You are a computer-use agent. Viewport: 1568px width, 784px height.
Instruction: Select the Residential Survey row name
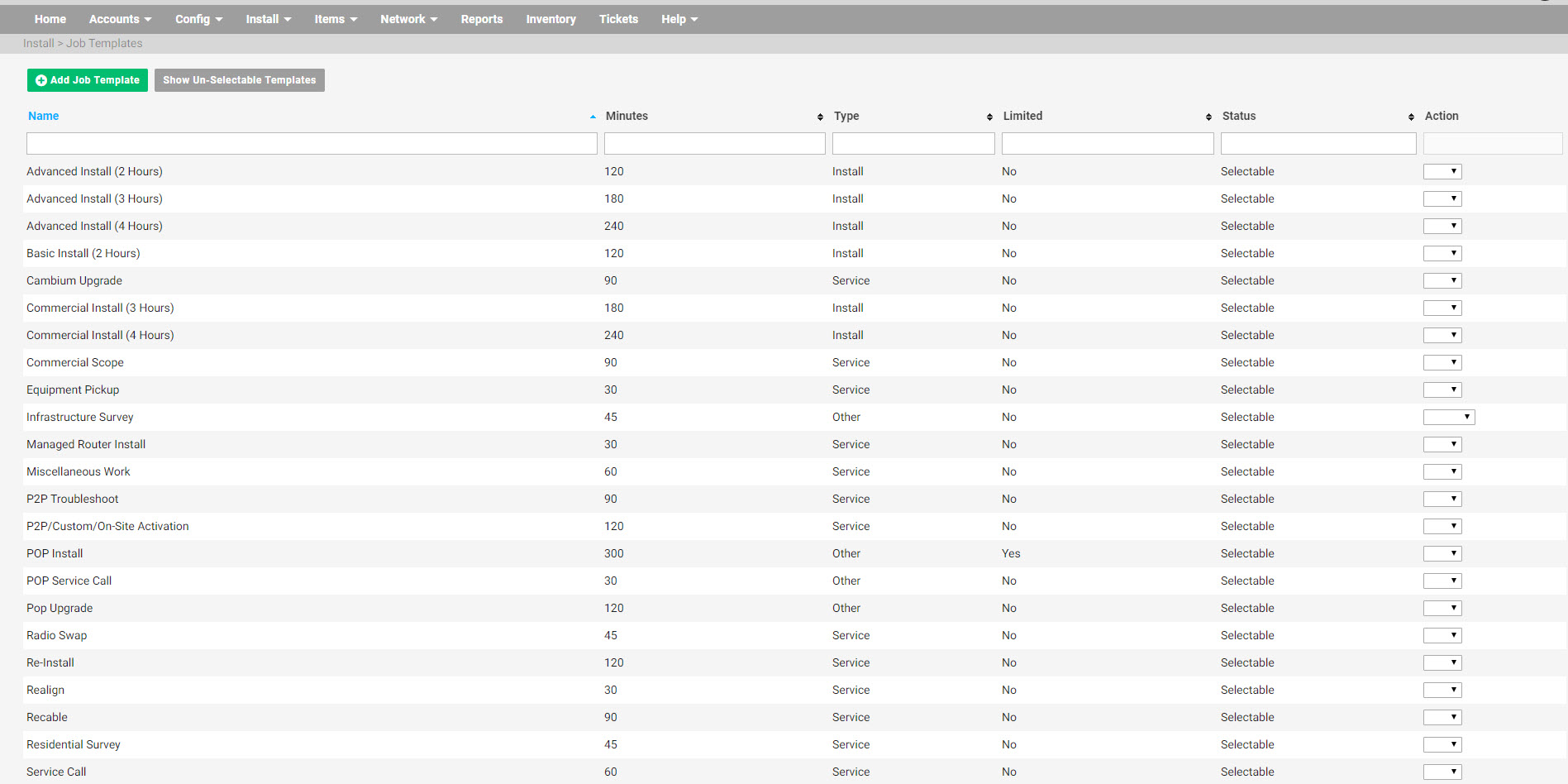pos(74,744)
